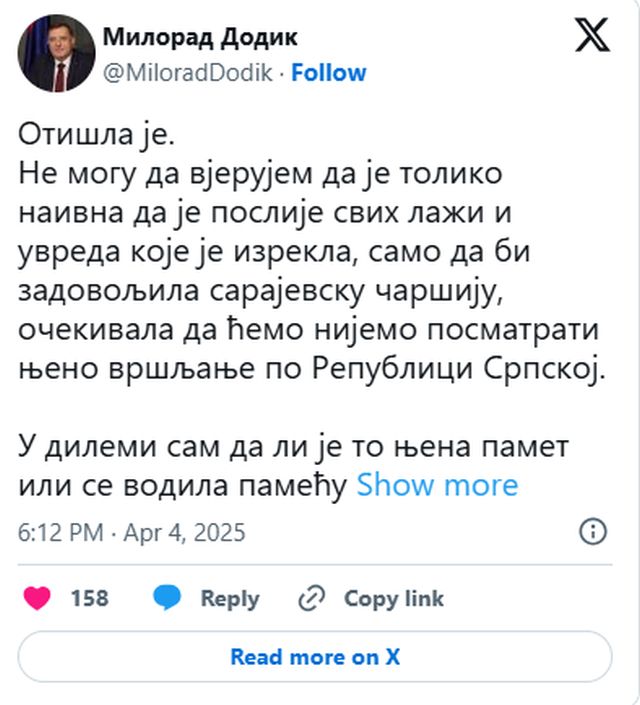640x705 pixels.
Task: Expand the tweet with Show more
Action: (437, 486)
